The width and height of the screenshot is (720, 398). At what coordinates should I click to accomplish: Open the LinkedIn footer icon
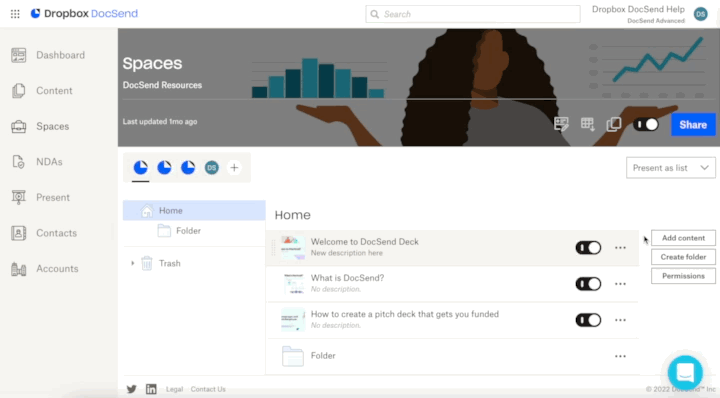click(x=151, y=389)
